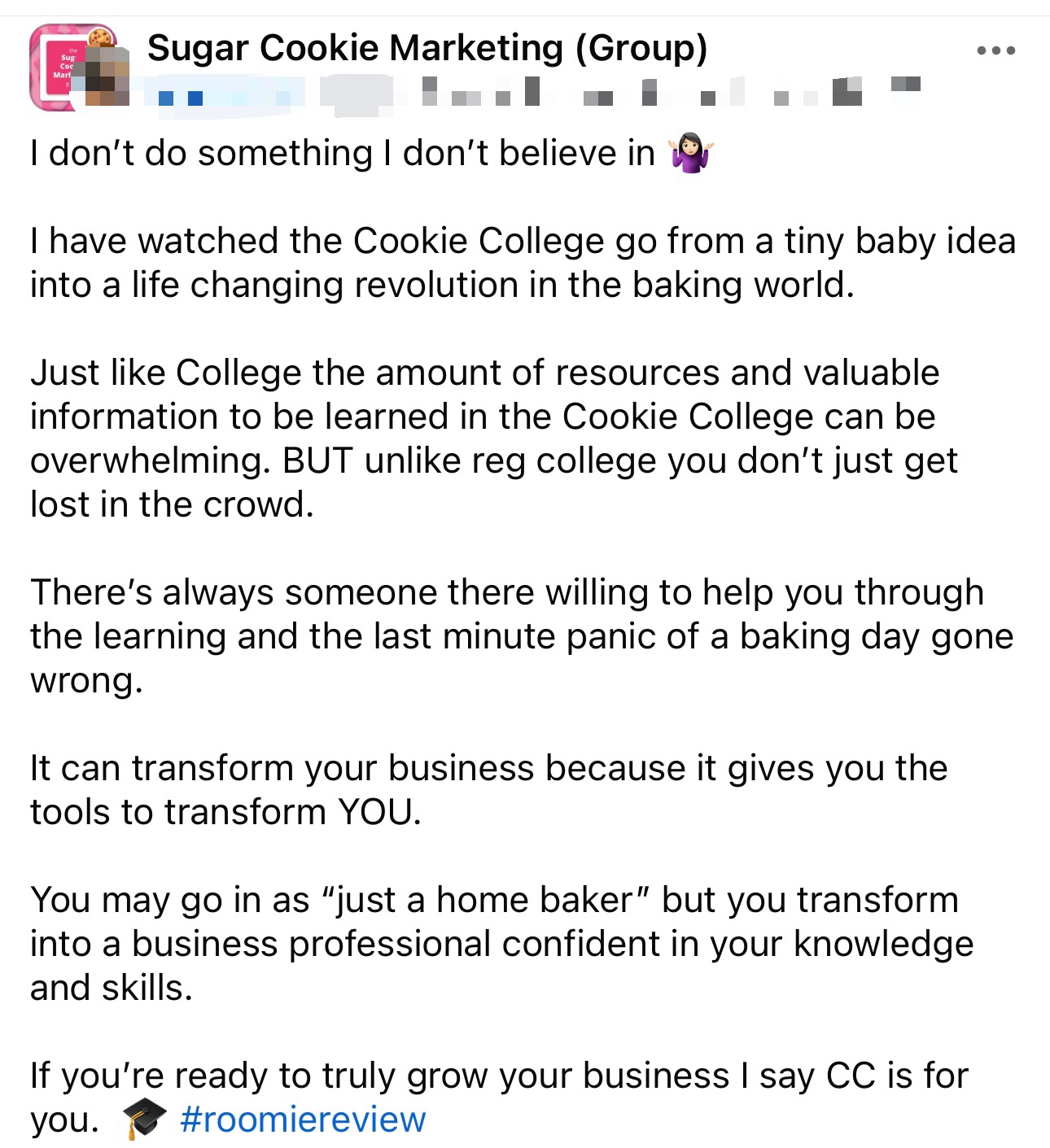Select the paragraph beginning "Just like College"

[x=493, y=438]
